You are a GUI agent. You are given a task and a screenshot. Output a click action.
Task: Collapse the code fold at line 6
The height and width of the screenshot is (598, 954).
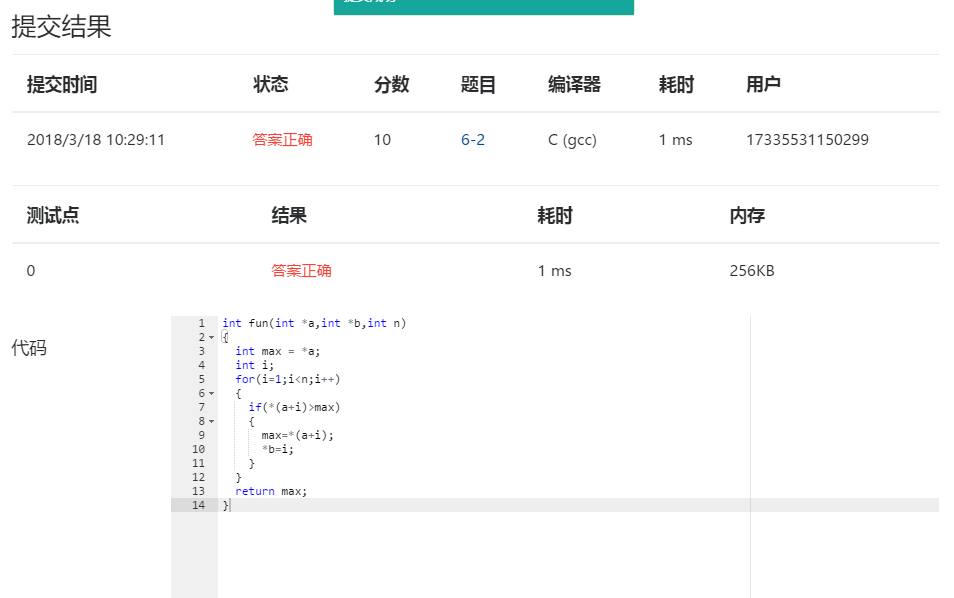pos(212,394)
